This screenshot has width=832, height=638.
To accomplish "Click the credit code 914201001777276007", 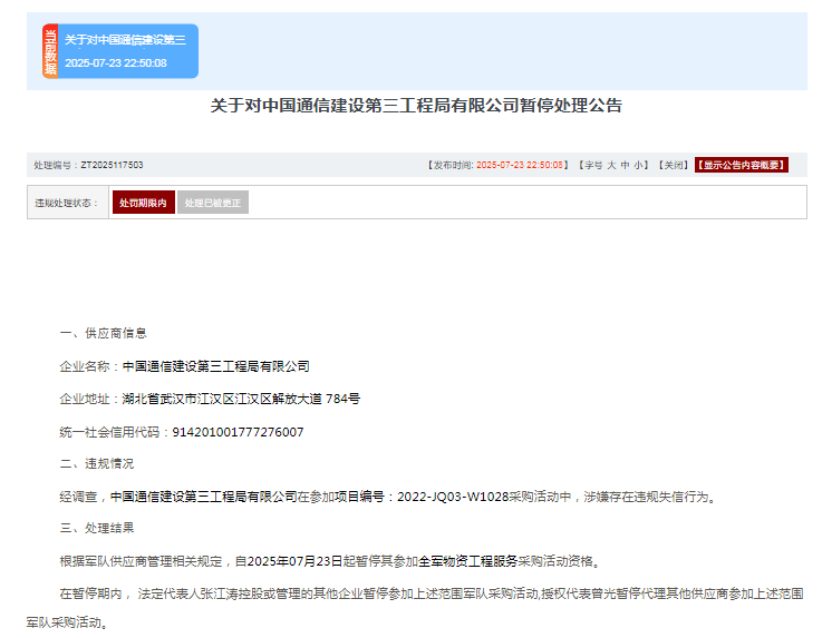I will [238, 432].
